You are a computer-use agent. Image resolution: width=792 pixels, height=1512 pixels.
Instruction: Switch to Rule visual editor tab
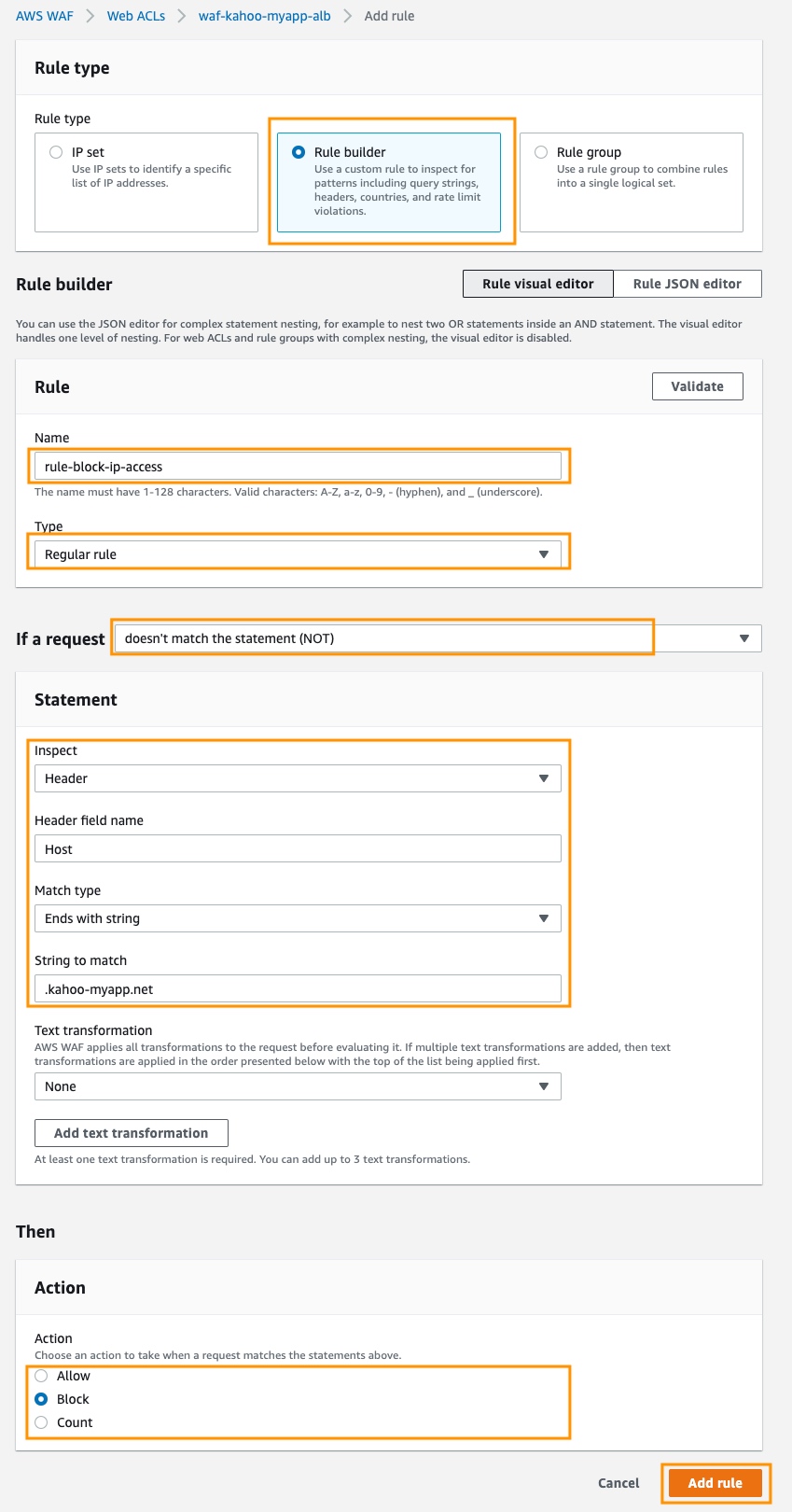(537, 284)
